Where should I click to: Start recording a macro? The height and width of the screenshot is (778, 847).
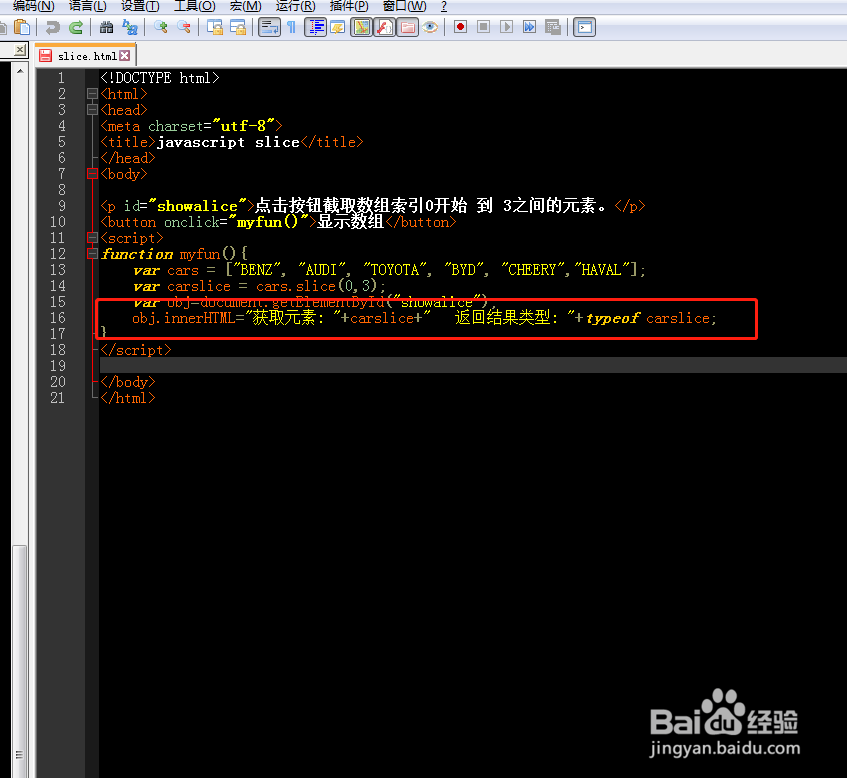(x=460, y=27)
